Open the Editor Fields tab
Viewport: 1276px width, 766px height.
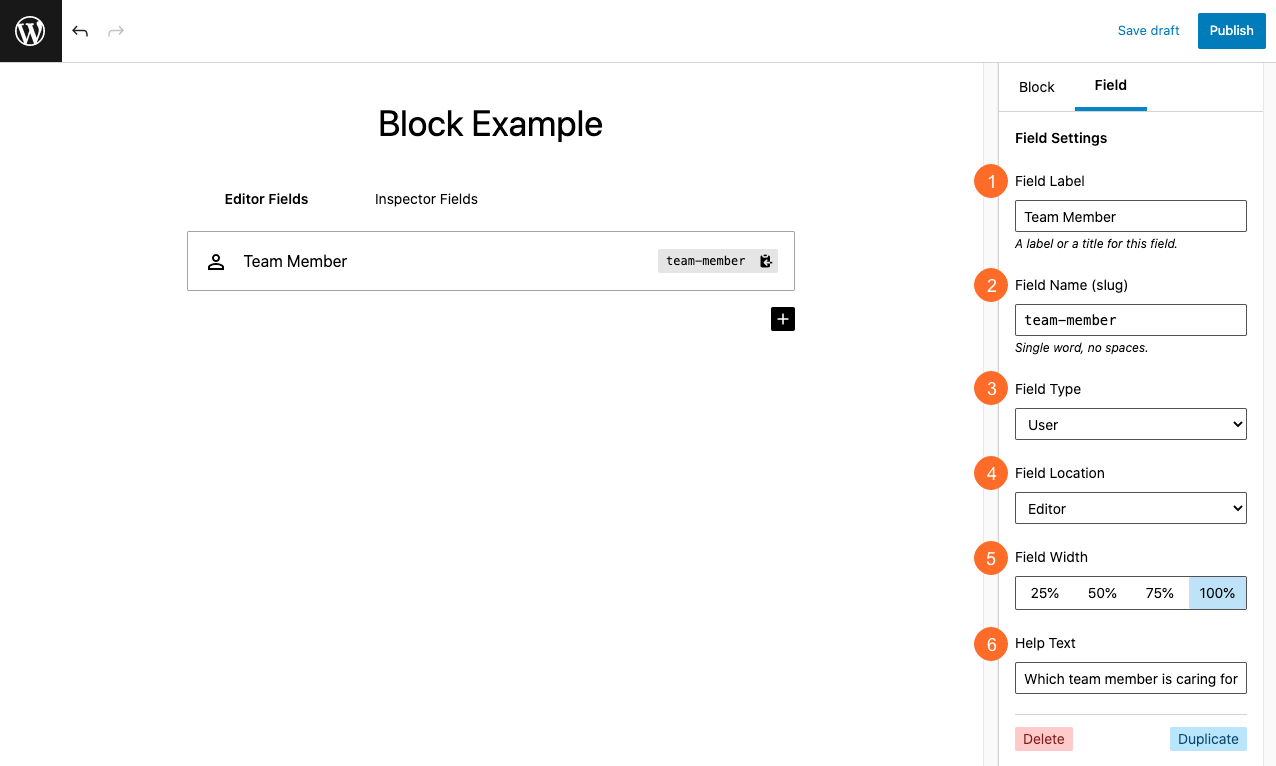click(266, 199)
